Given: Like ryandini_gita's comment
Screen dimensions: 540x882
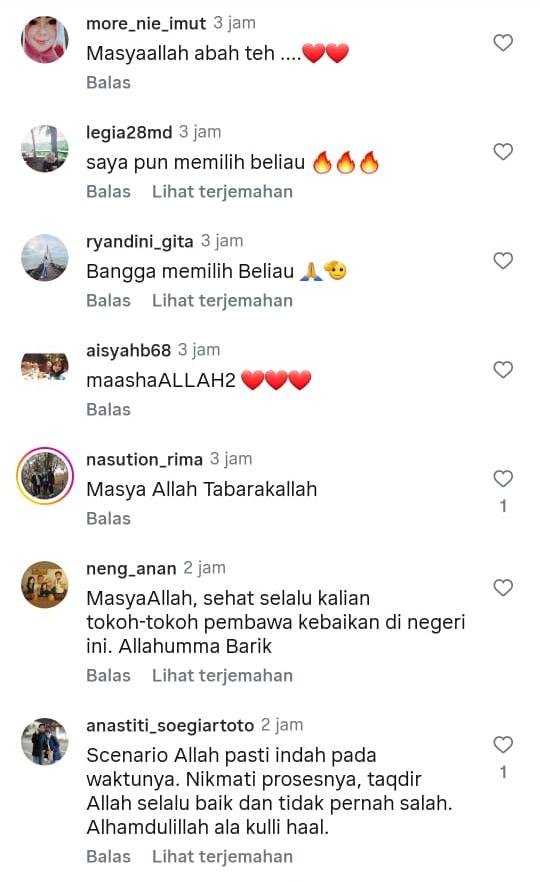Looking at the screenshot, I should click(503, 261).
